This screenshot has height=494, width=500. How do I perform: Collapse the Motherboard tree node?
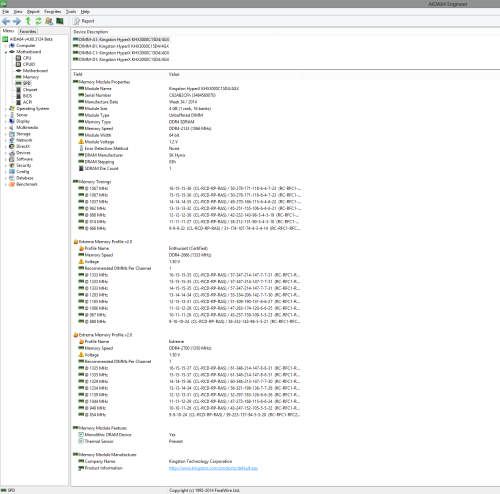(6, 52)
